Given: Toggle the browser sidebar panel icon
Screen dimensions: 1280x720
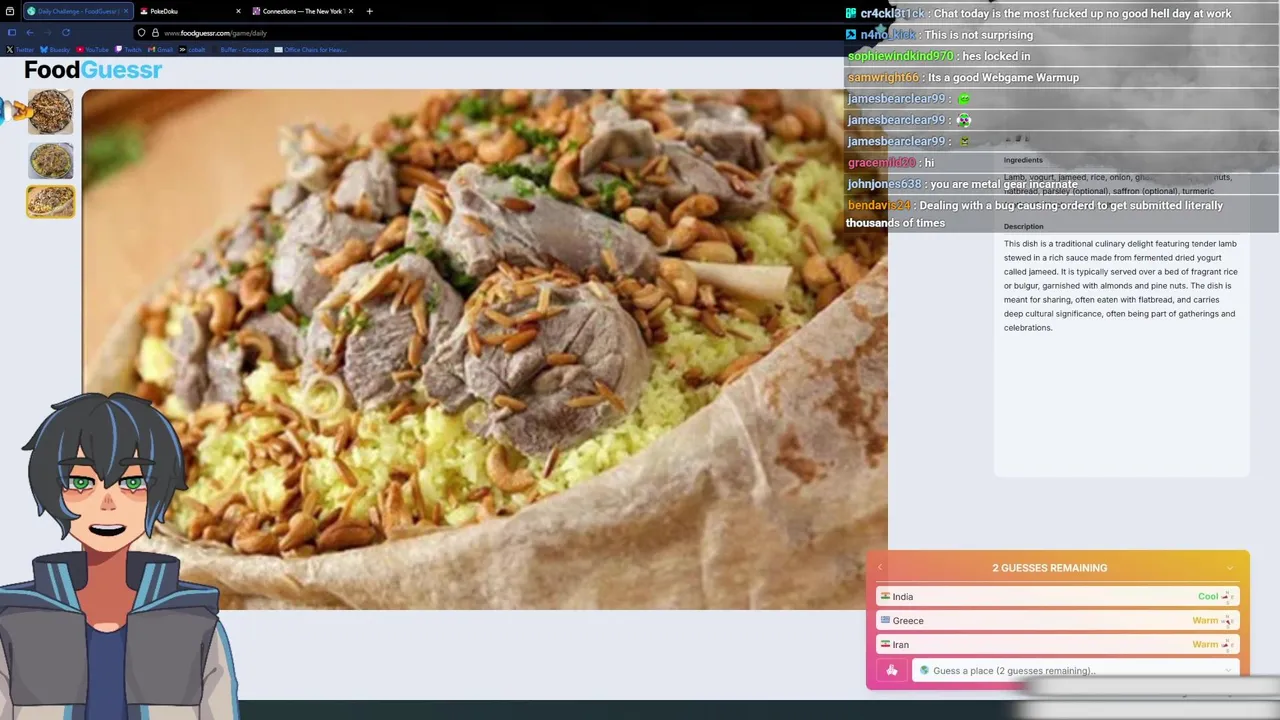Looking at the screenshot, I should click(x=11, y=32).
